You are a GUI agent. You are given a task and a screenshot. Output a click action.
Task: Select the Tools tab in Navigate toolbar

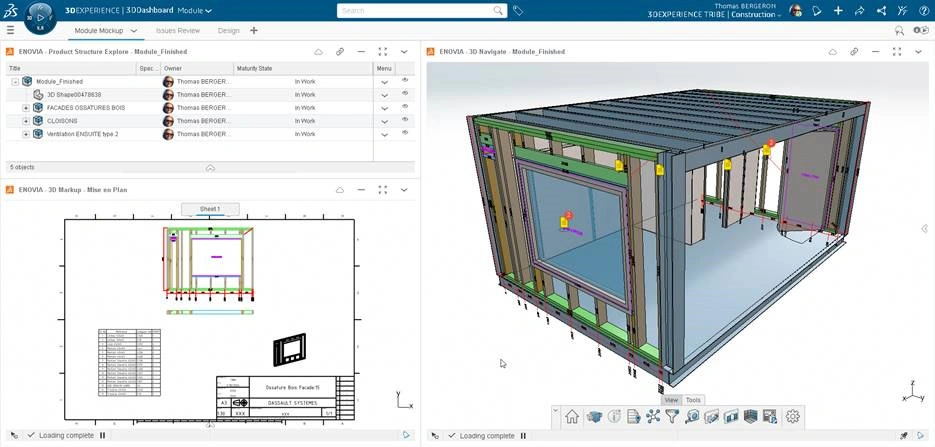coord(693,400)
